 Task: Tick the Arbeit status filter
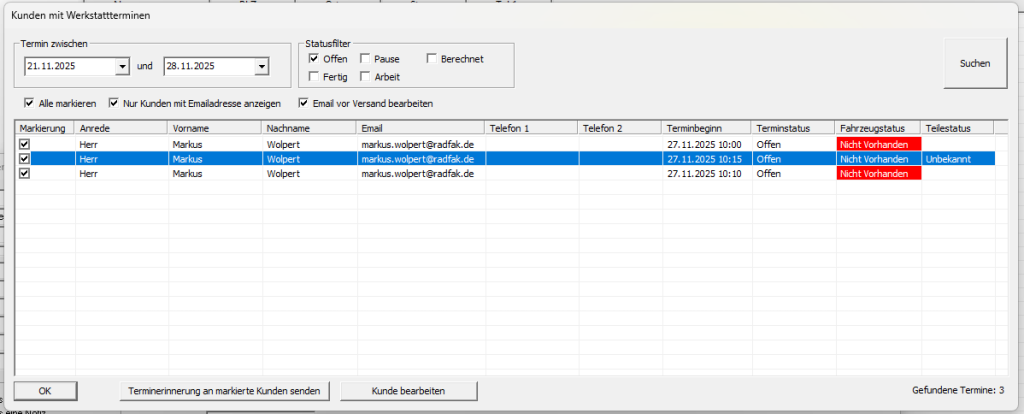tap(365, 77)
